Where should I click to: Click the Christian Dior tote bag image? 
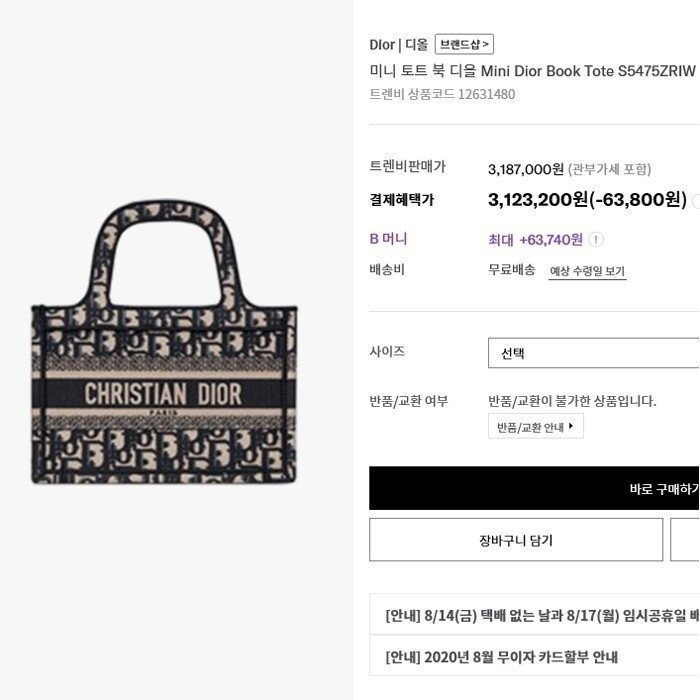[164, 342]
